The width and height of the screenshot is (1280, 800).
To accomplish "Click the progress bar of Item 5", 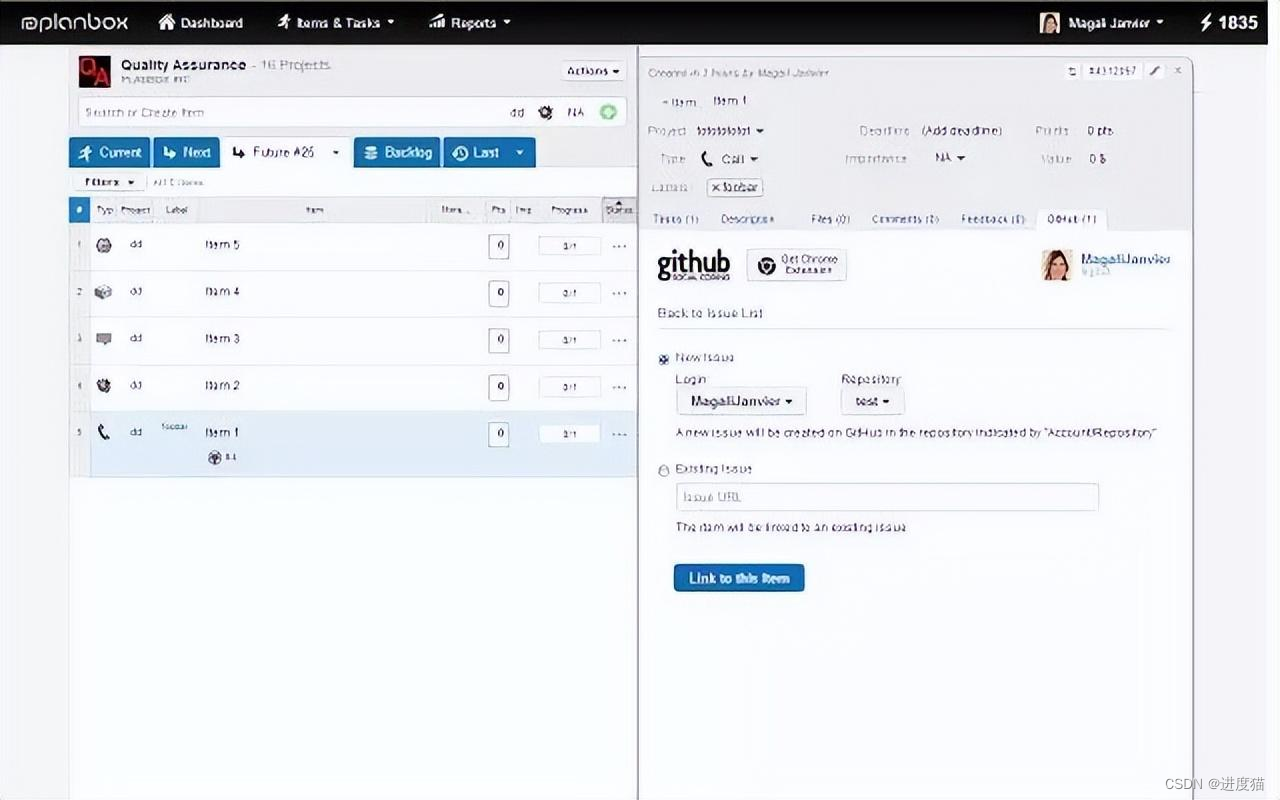I will point(569,246).
